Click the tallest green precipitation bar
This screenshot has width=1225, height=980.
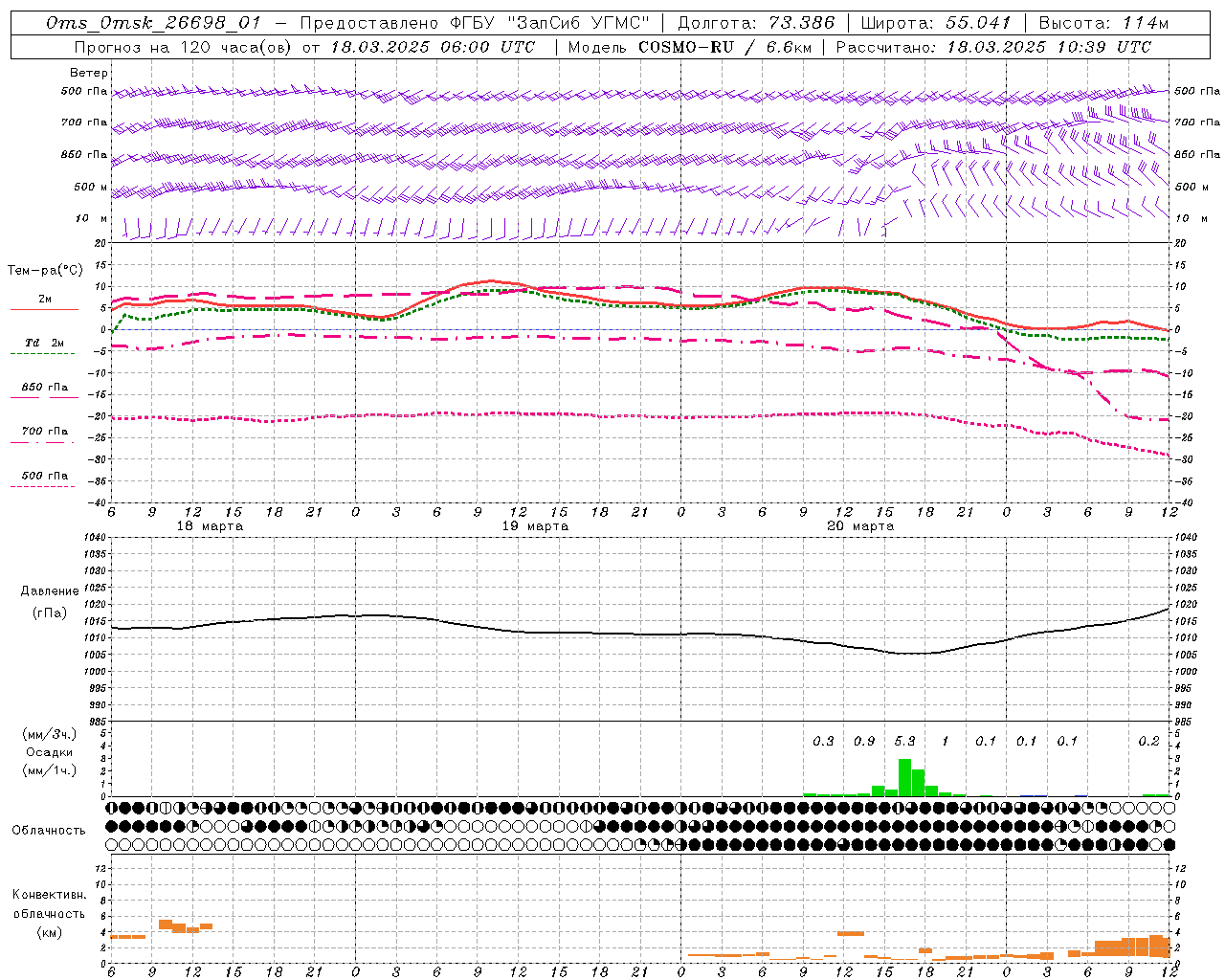point(904,777)
